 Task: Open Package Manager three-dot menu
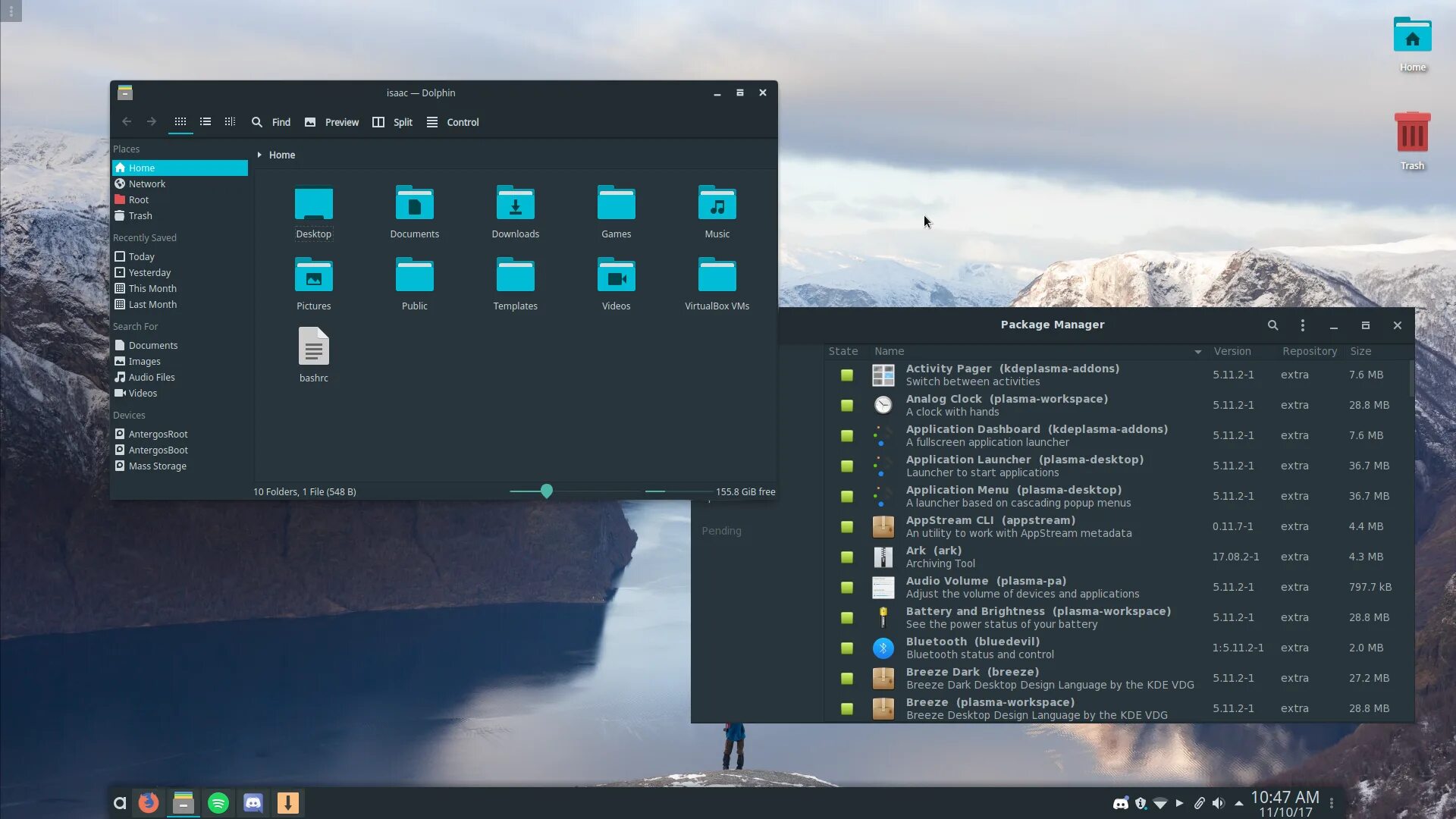point(1303,325)
